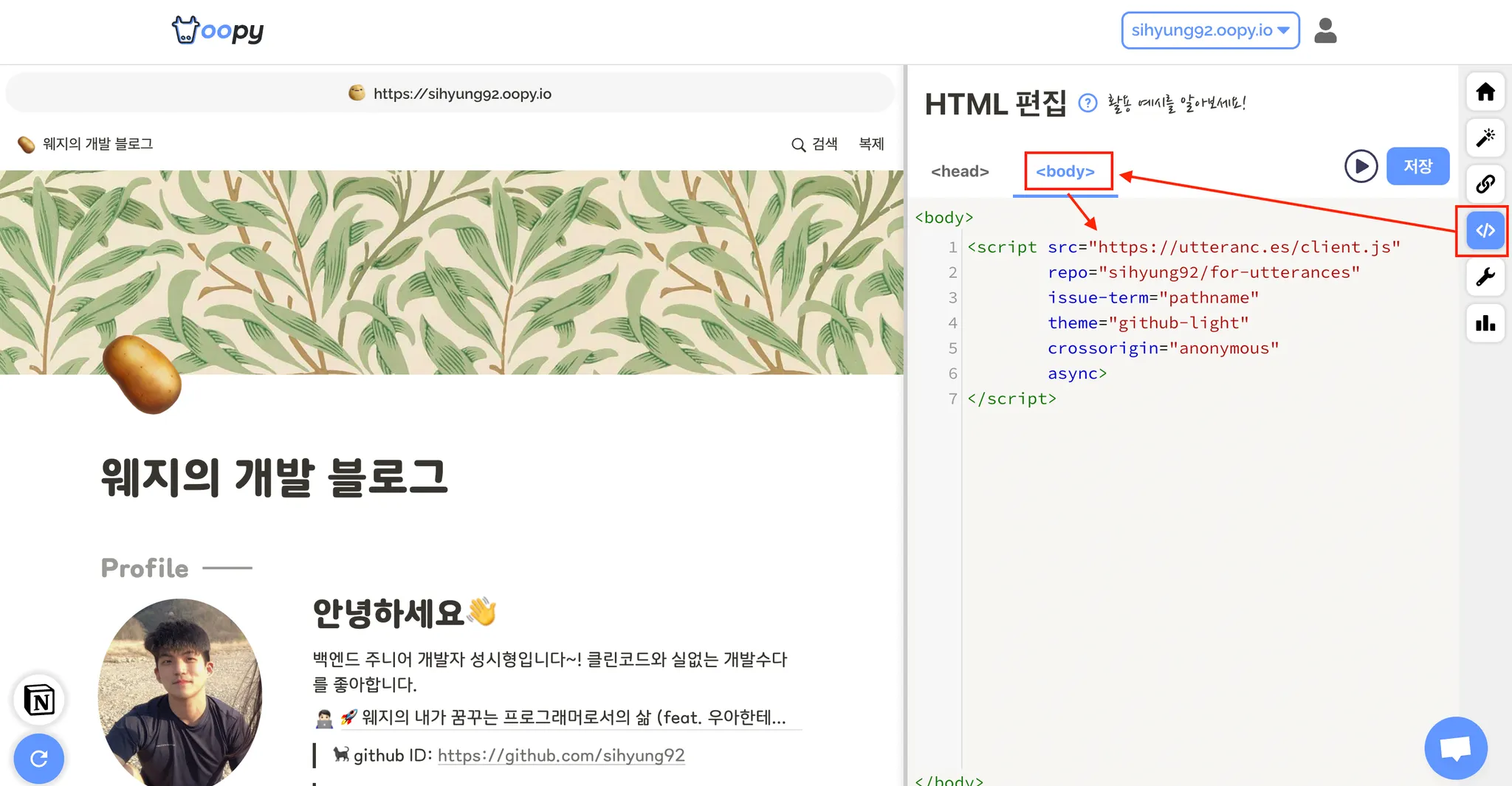Click the preview URL address bar

coord(450,94)
